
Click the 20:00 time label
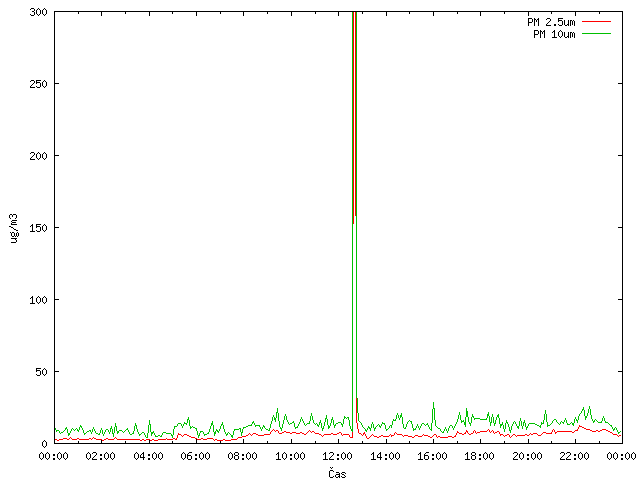[x=527, y=456]
